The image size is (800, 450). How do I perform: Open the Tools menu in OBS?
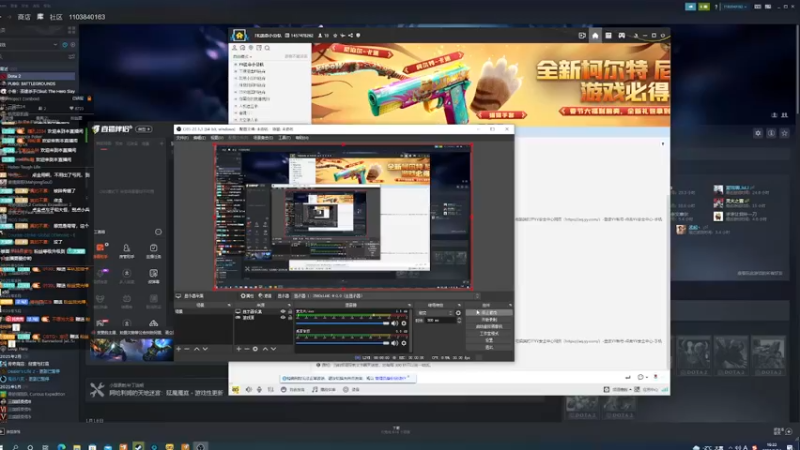tap(285, 138)
